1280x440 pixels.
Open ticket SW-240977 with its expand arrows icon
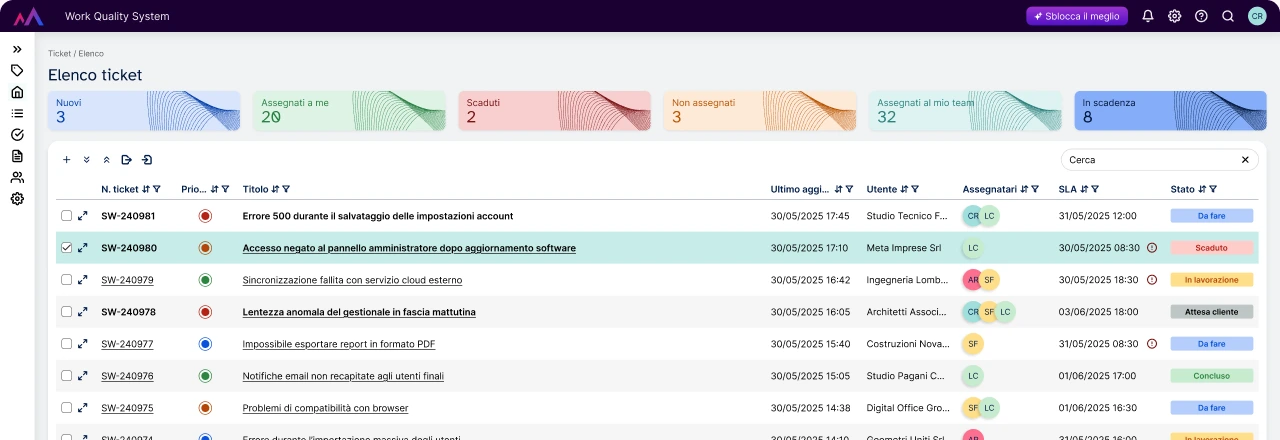[83, 344]
